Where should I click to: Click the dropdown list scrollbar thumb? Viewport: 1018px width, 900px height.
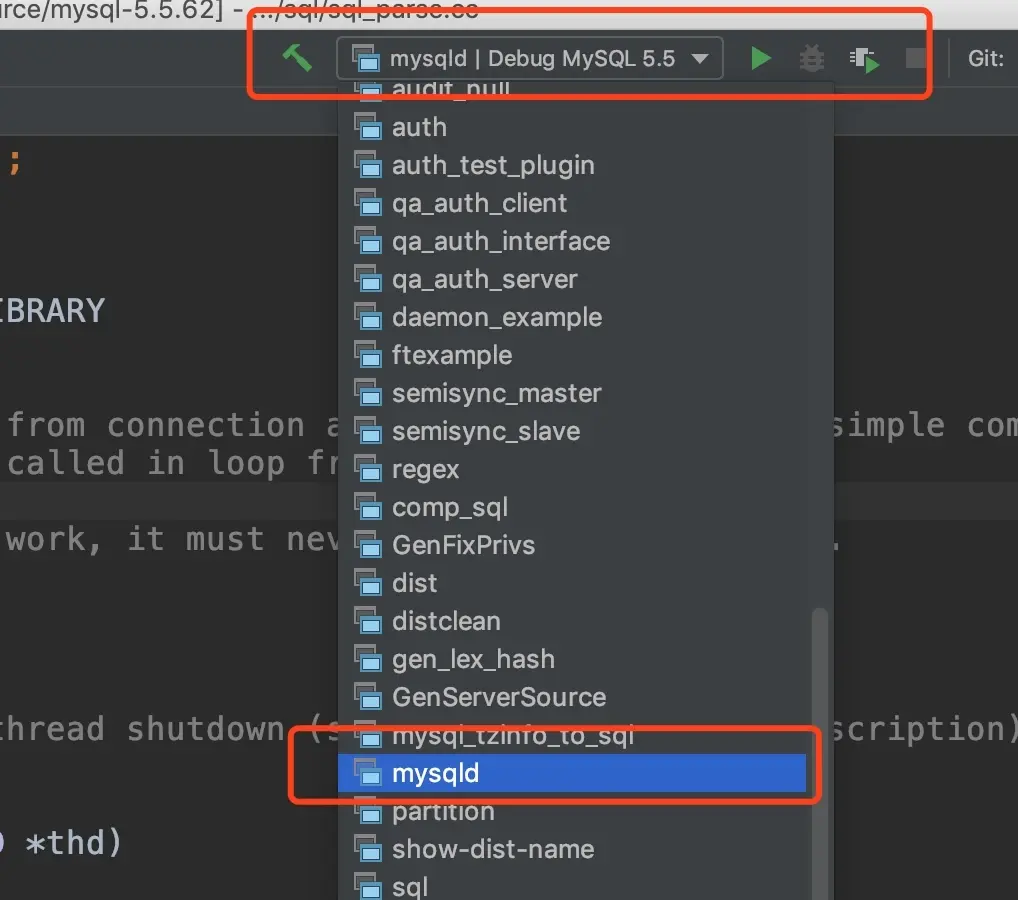coord(820,753)
